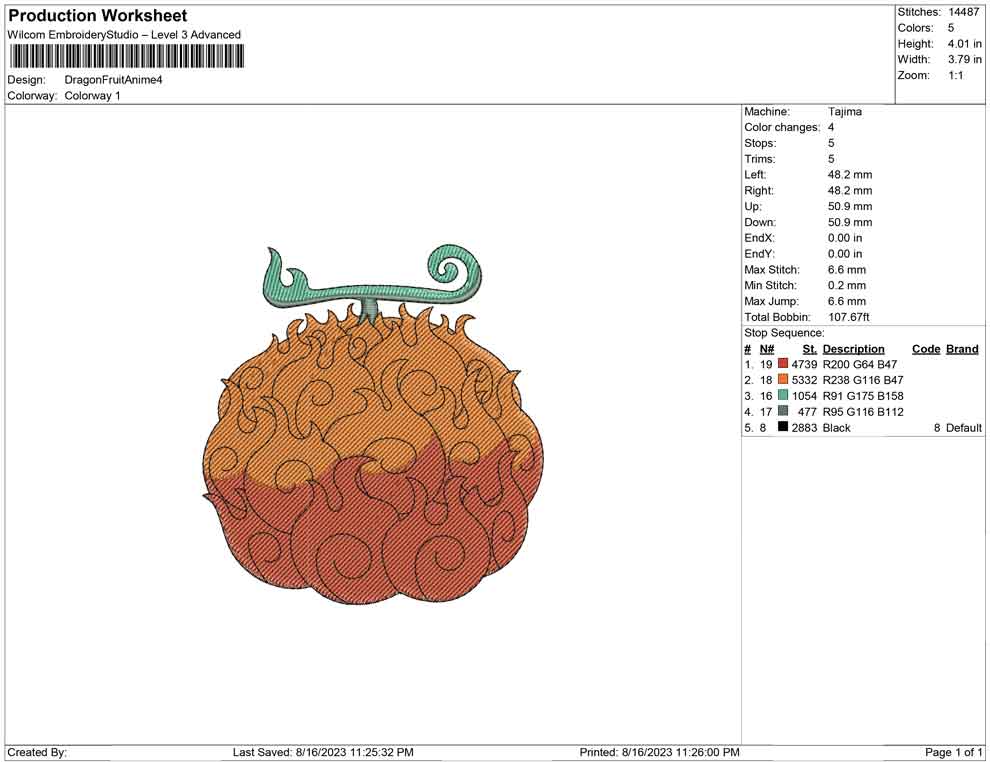Image resolution: width=990 pixels, height=762 pixels.
Task: Click the 'Stops:' label
Action: click(x=760, y=143)
